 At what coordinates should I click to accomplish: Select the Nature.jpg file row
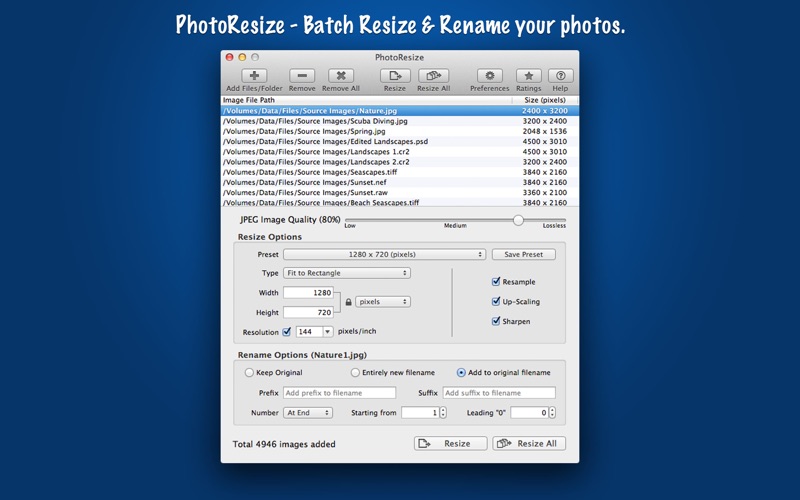[400, 111]
